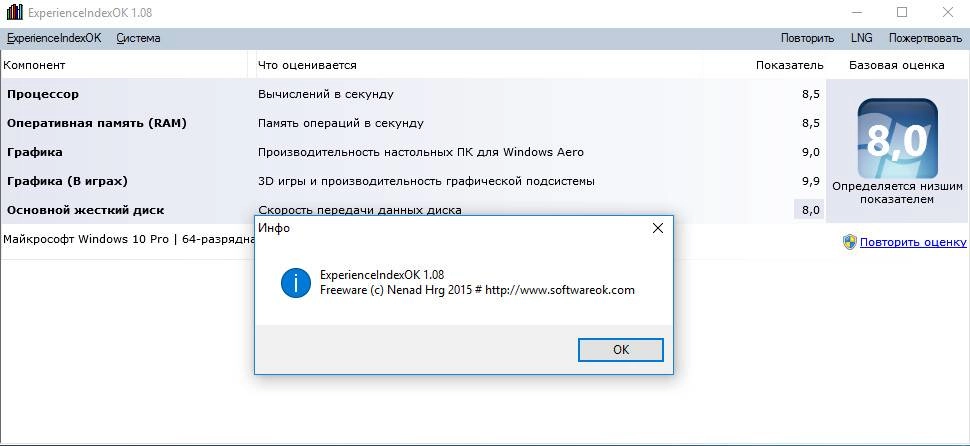Screen dimensions: 970x446
Task: Click Пожертвовать in the menu bar
Action: coord(925,38)
